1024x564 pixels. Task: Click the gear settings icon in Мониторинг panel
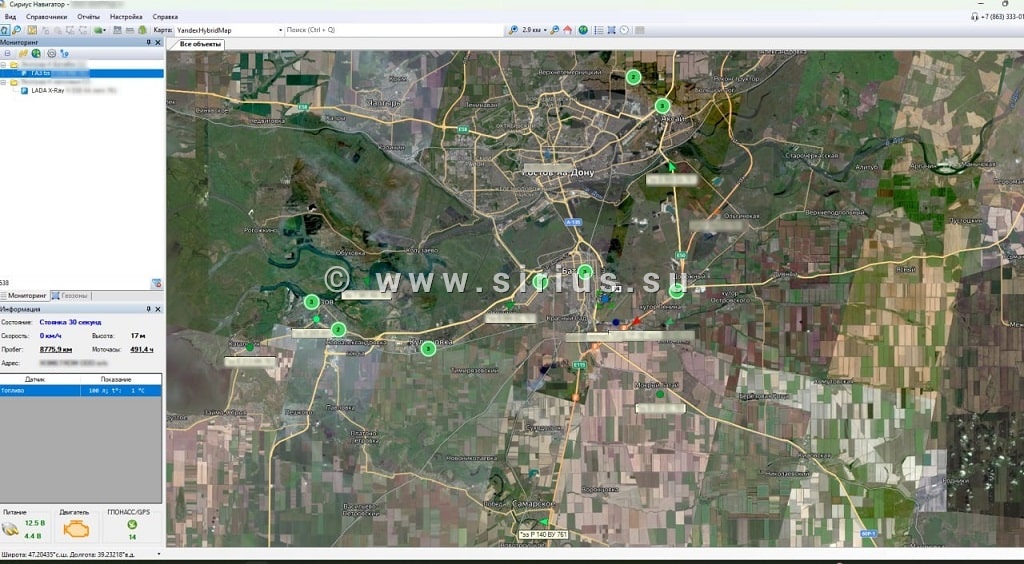pyautogui.click(x=51, y=53)
